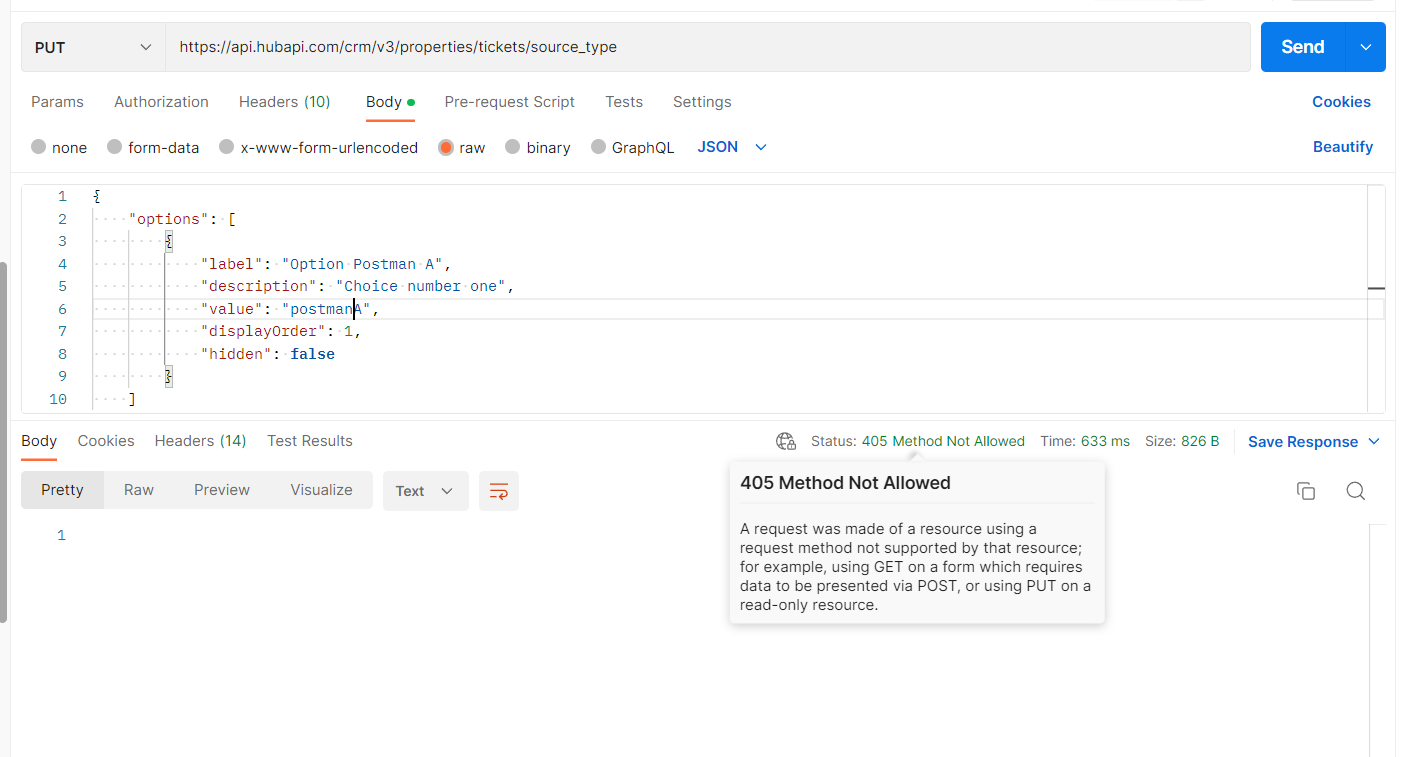
Task: Open the Cookies manager
Action: pos(1341,101)
